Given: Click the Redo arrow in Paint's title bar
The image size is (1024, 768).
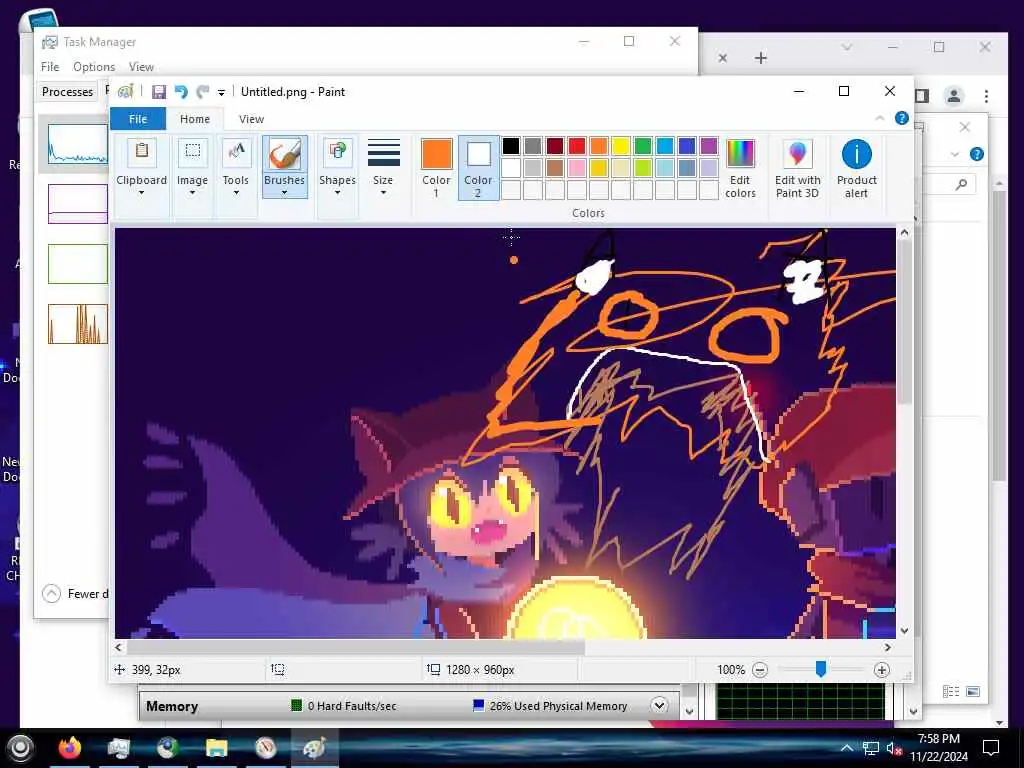Looking at the screenshot, I should (203, 92).
